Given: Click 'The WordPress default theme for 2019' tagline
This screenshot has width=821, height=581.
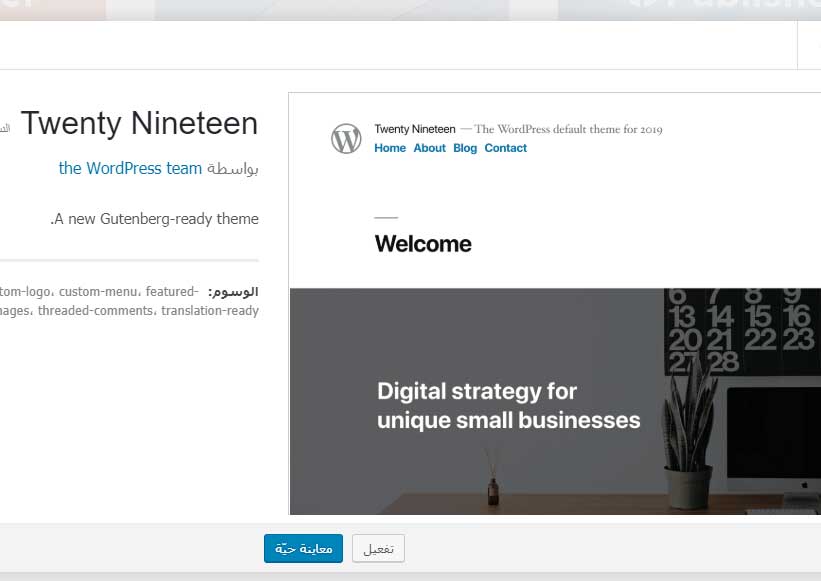Looking at the screenshot, I should coord(568,129).
